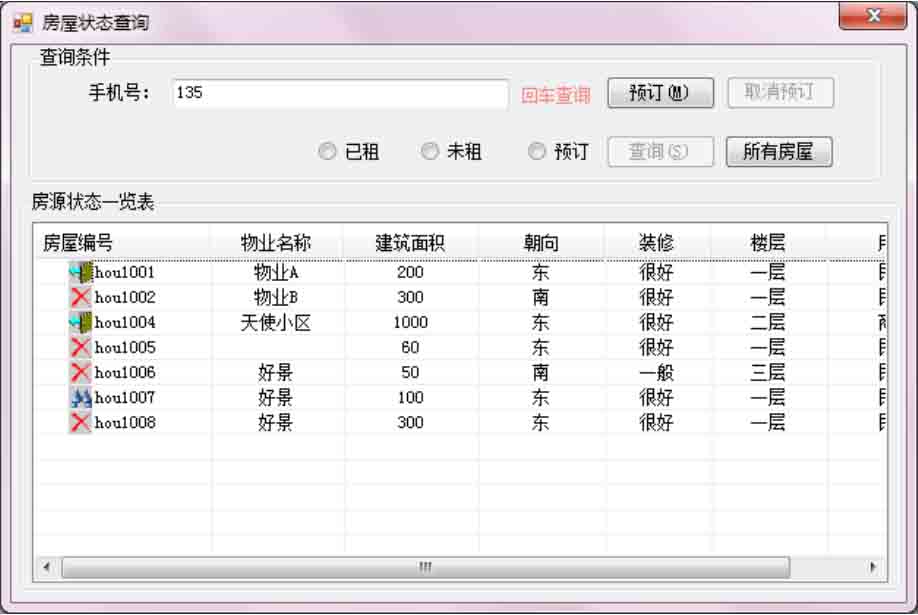Click the 装修 column header
The width and height of the screenshot is (918, 615).
click(x=657, y=242)
